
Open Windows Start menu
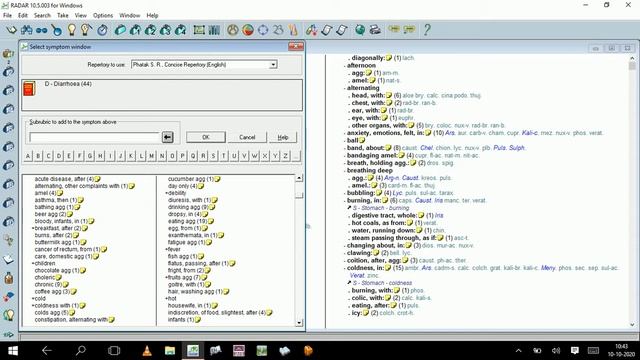(x=13, y=351)
